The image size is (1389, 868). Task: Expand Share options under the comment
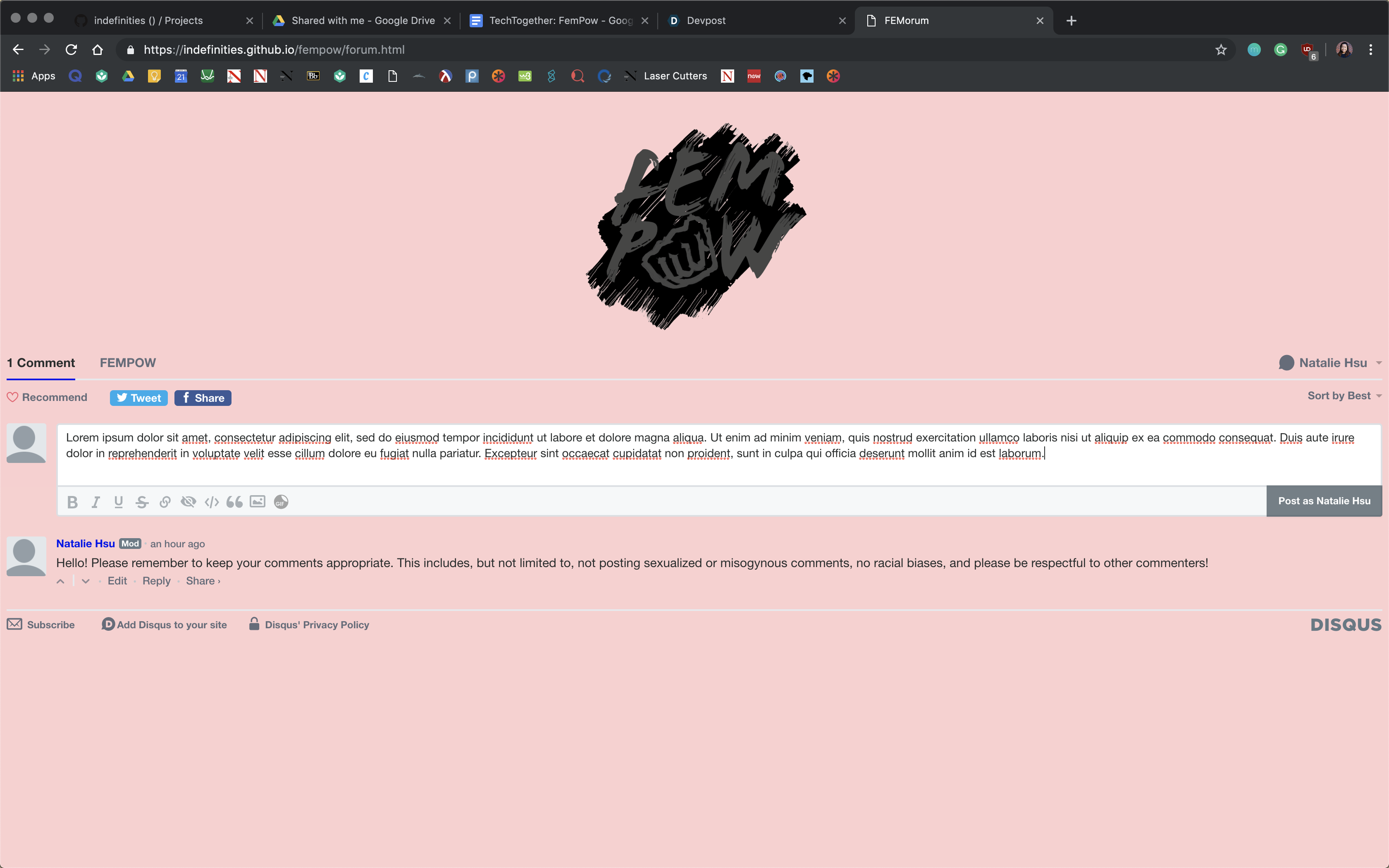(x=203, y=581)
